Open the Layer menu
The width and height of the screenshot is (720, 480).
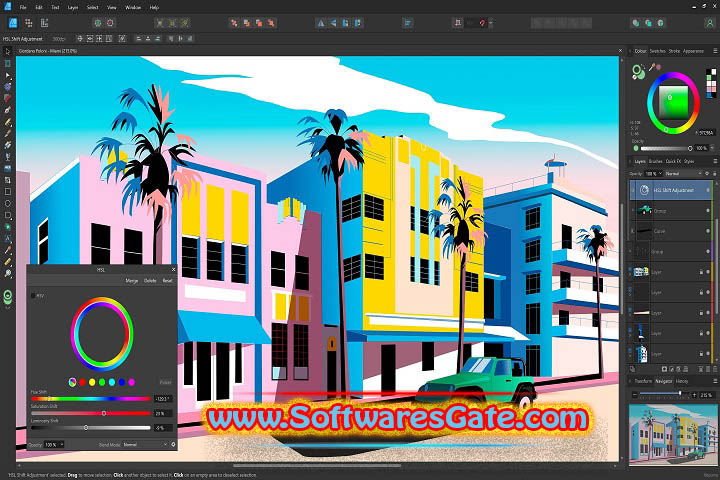[73, 7]
